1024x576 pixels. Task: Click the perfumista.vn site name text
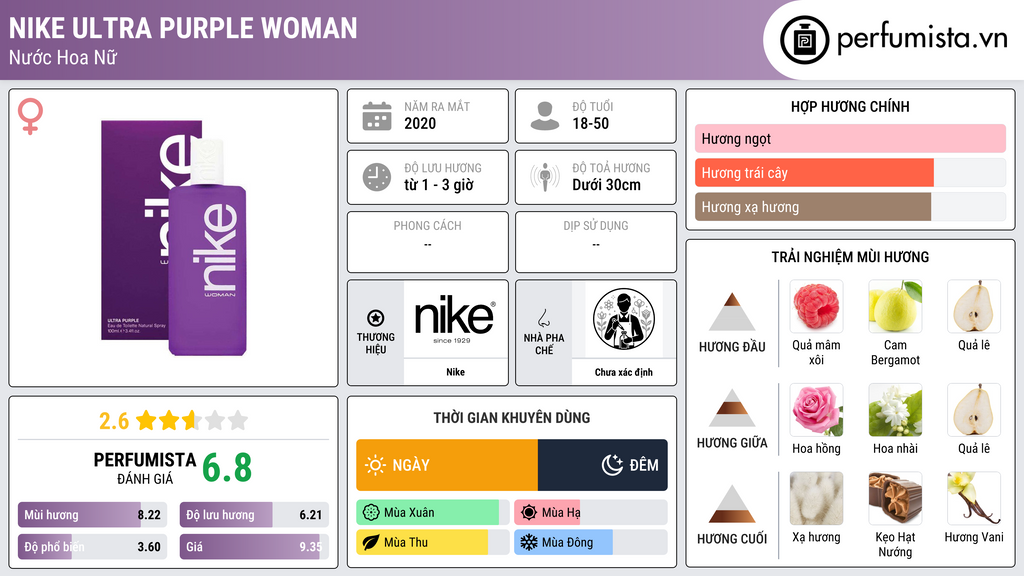point(922,39)
